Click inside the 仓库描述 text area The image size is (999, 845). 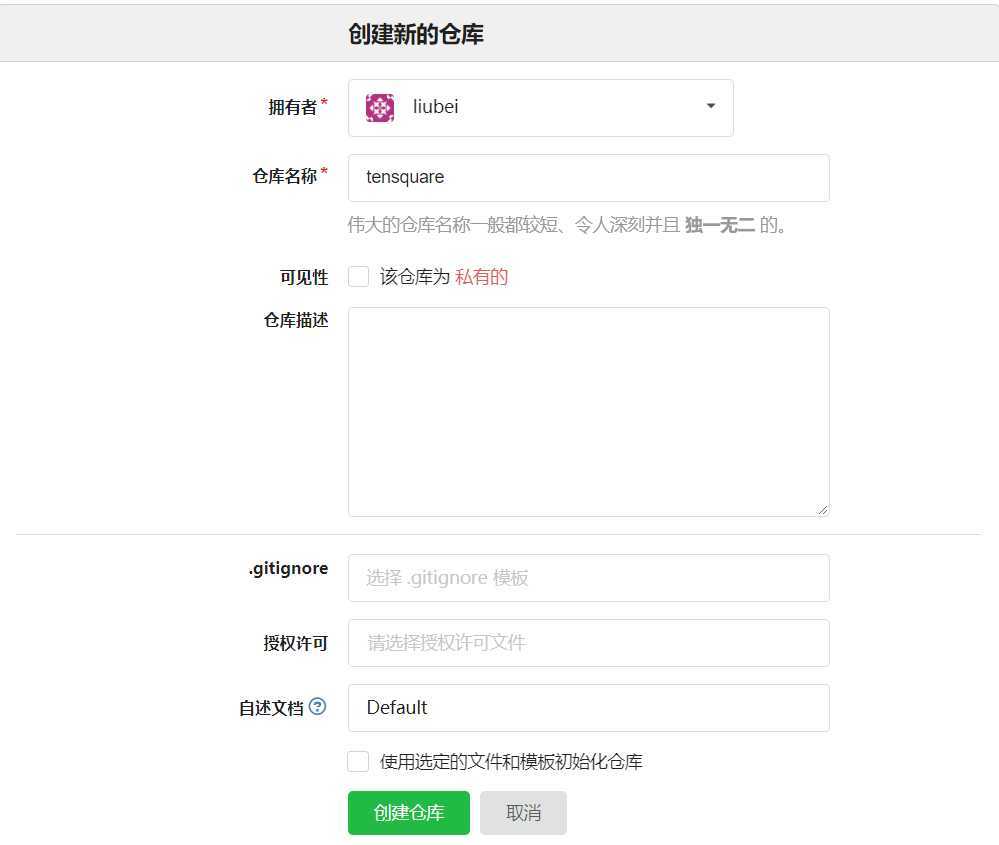pos(589,412)
